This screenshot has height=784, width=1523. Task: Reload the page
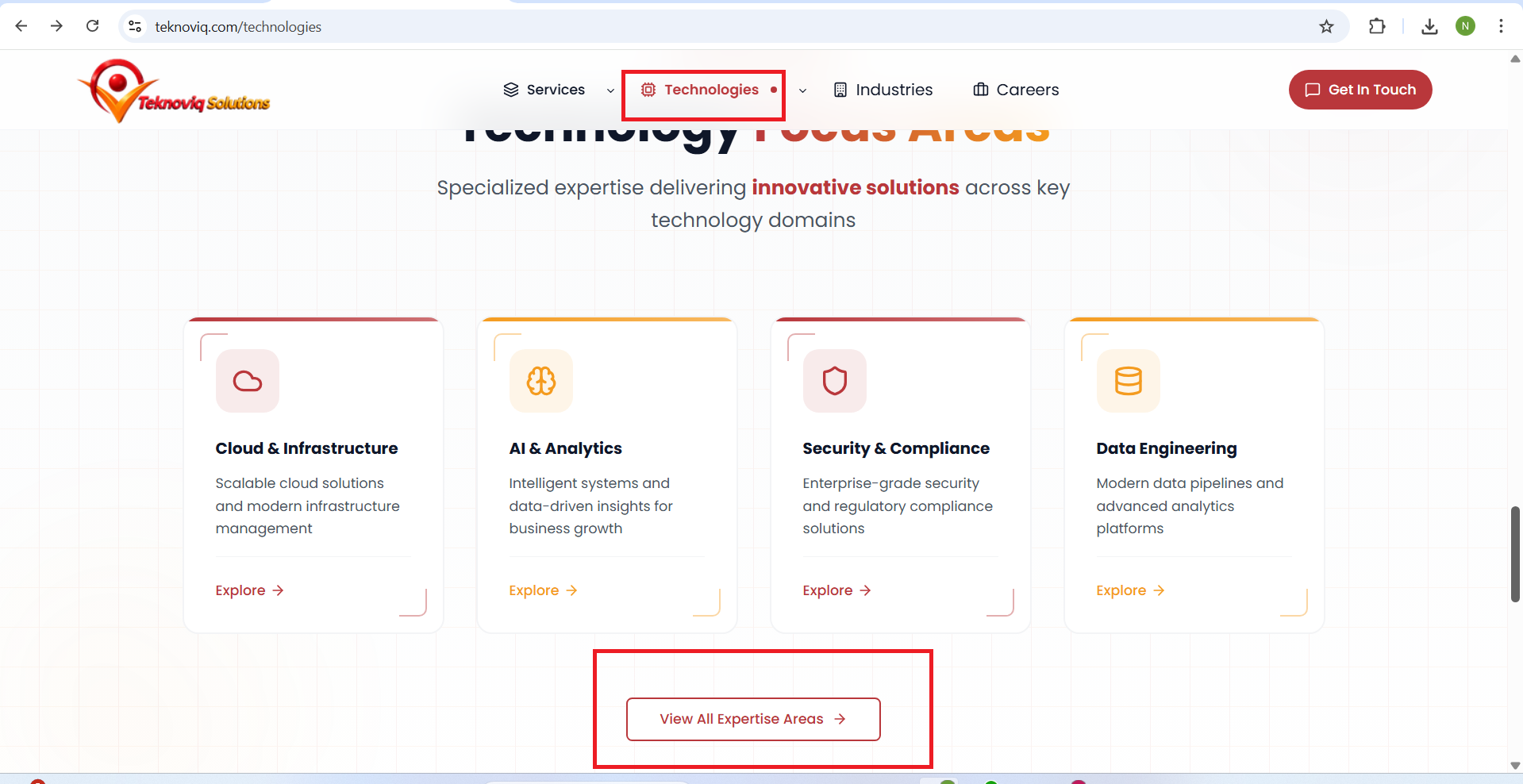pyautogui.click(x=93, y=26)
